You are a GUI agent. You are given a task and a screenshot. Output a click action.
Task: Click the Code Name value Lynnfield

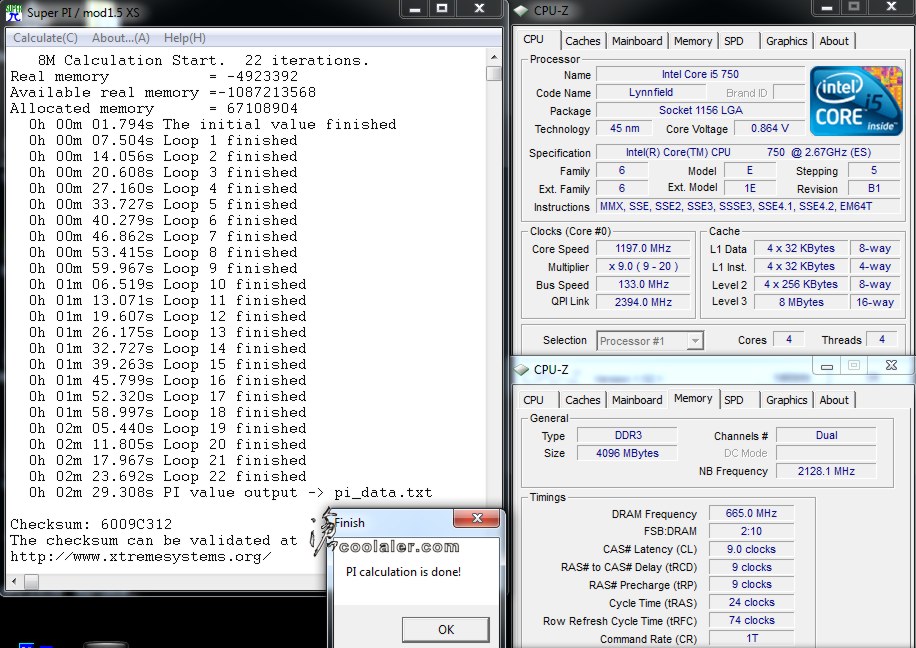pos(651,92)
